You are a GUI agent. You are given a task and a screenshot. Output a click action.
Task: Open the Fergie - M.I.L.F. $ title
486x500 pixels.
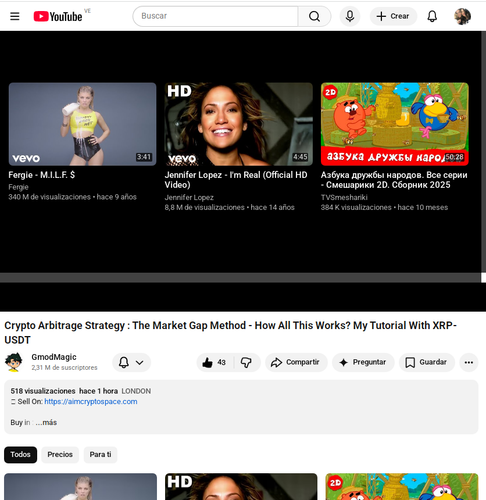pyautogui.click(x=42, y=175)
